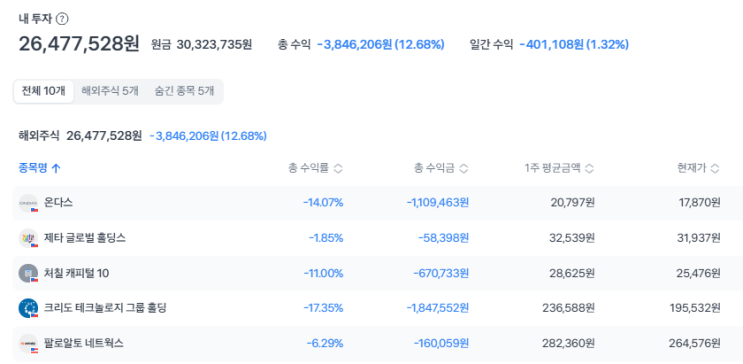Open the 크리도 테크놀로지 그룹 홀딩 logo icon
This screenshot has height=364, width=743.
tap(28, 308)
